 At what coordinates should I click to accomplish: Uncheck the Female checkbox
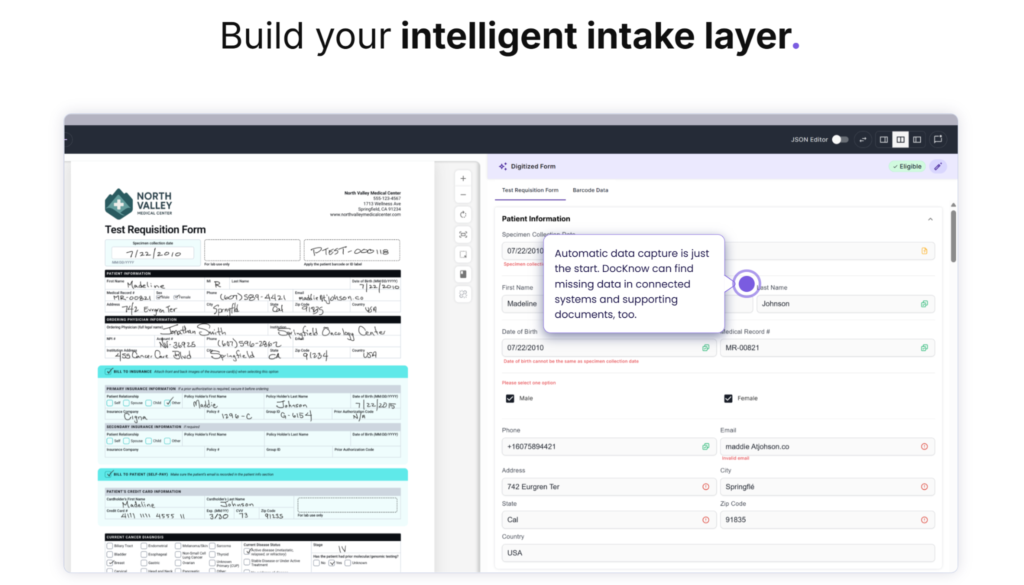729,398
